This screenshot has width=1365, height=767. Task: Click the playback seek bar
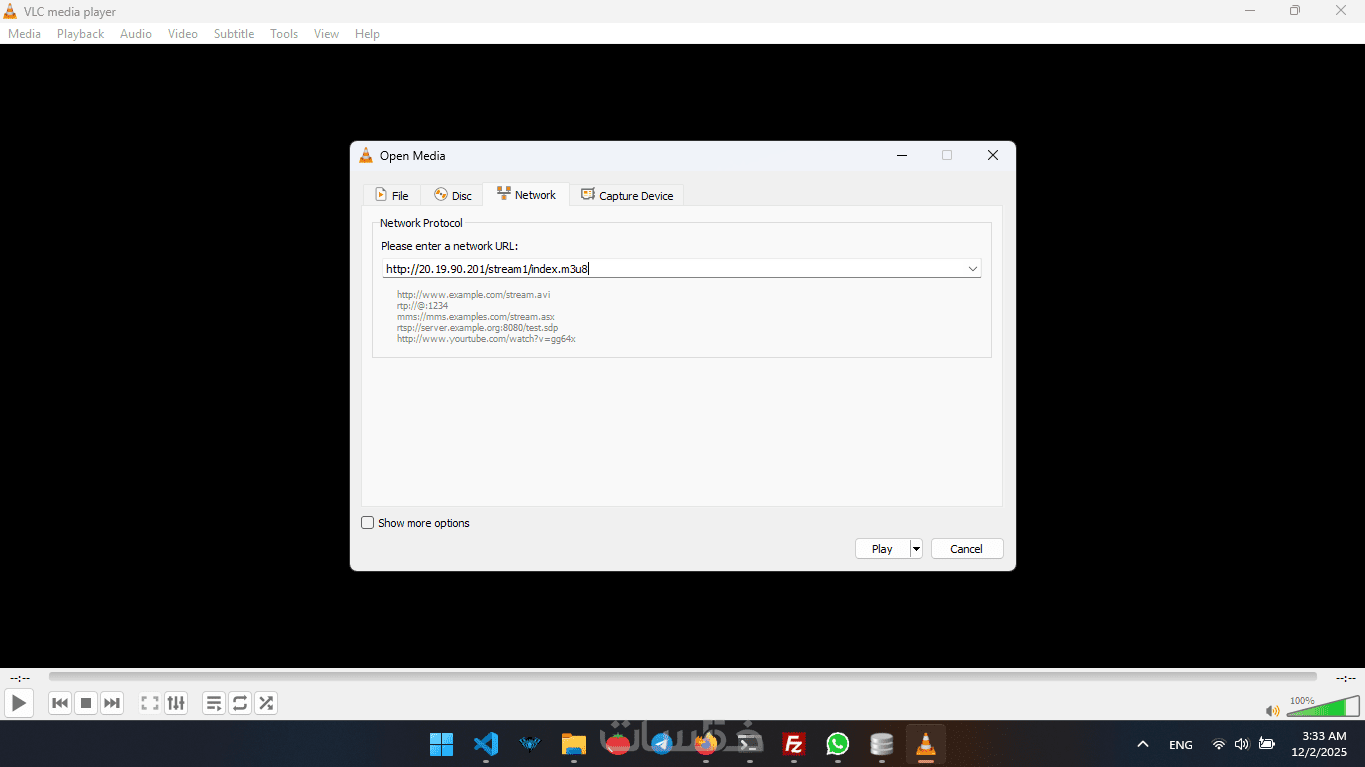point(682,677)
